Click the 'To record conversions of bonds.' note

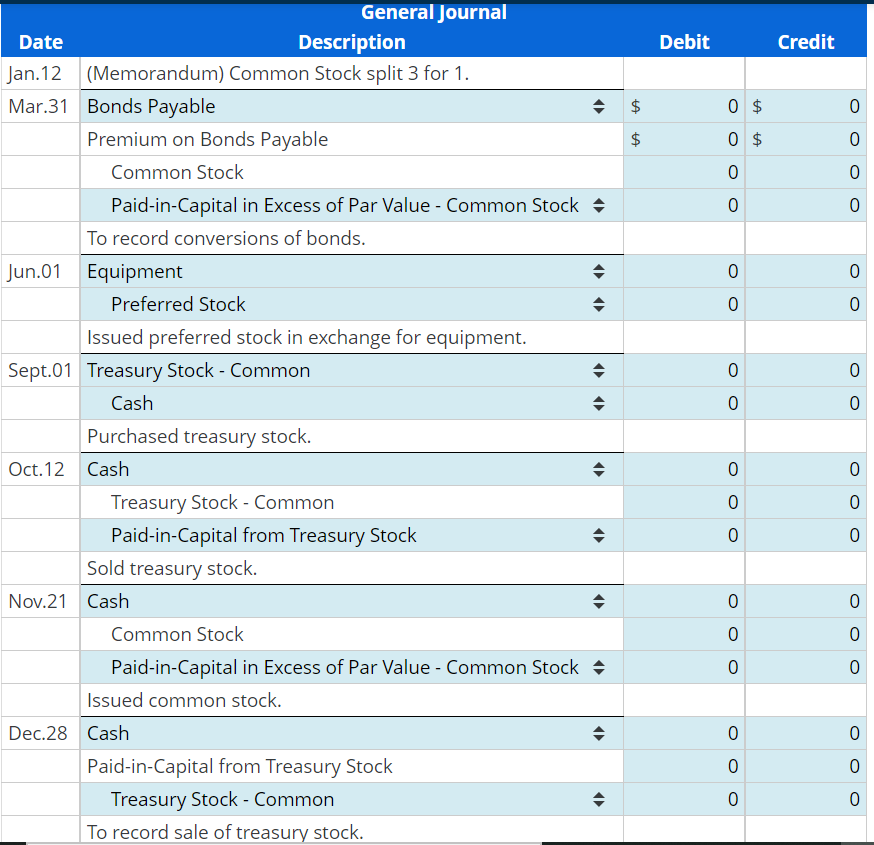click(x=226, y=239)
